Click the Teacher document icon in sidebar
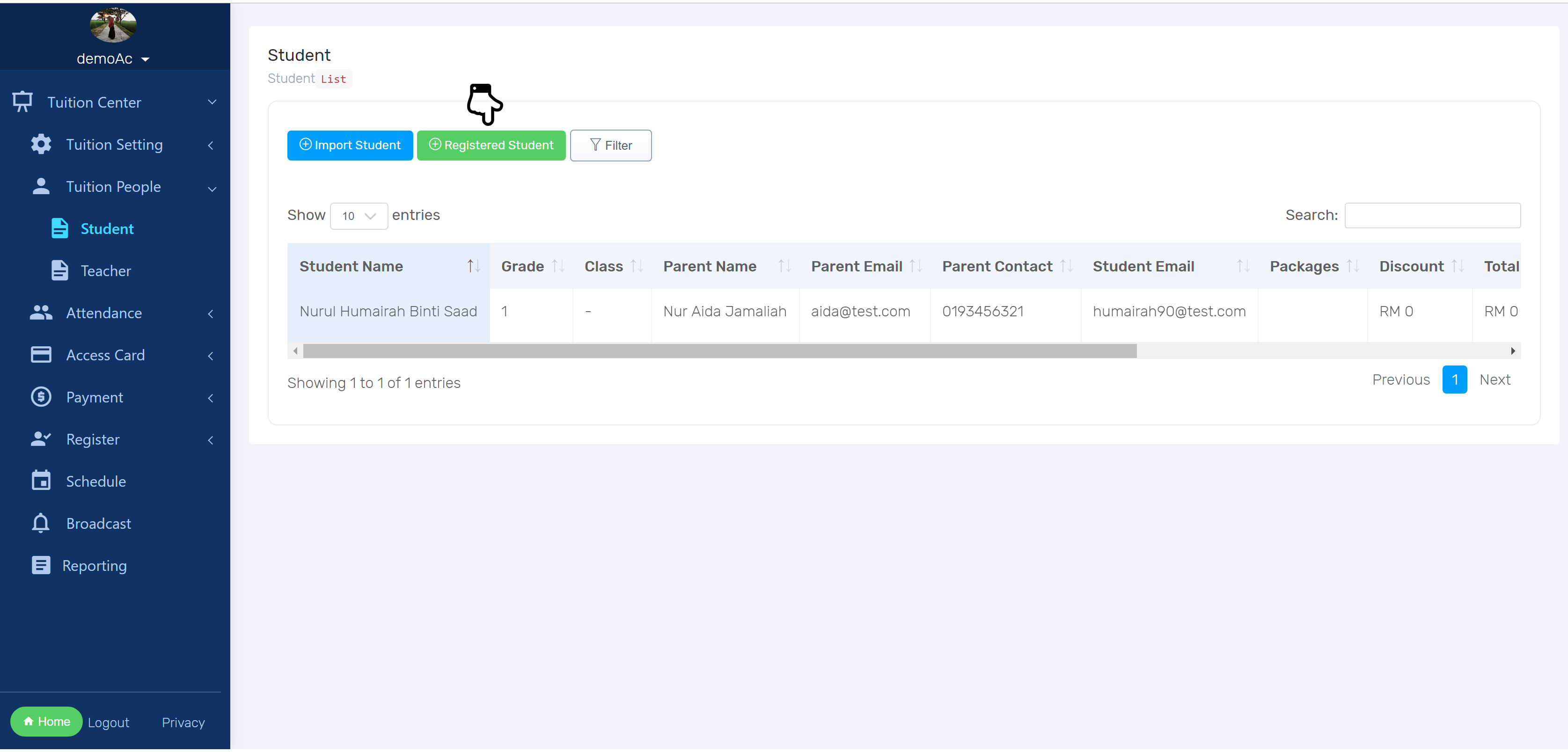 coord(59,270)
